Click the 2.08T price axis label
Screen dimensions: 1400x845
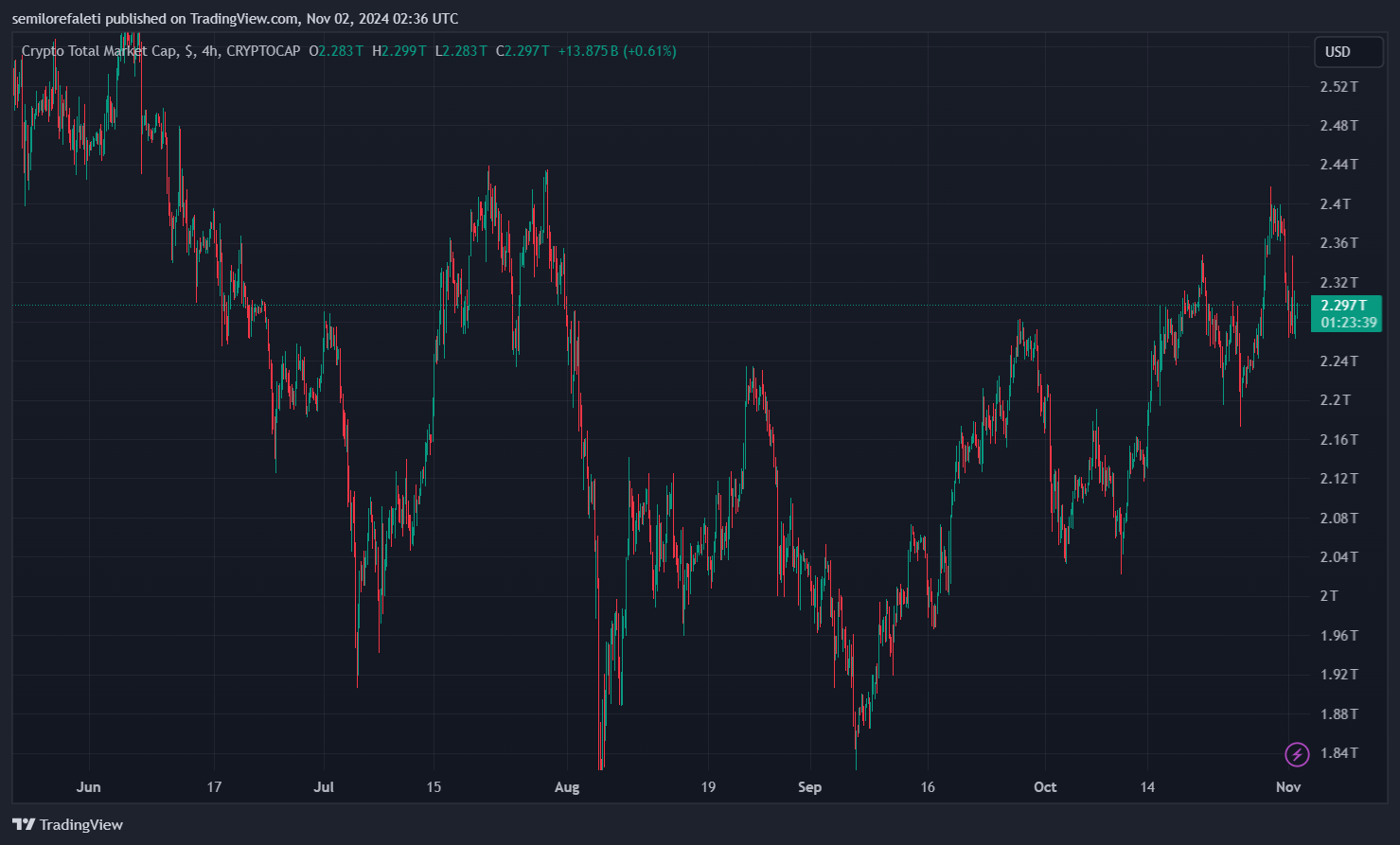coord(1339,519)
